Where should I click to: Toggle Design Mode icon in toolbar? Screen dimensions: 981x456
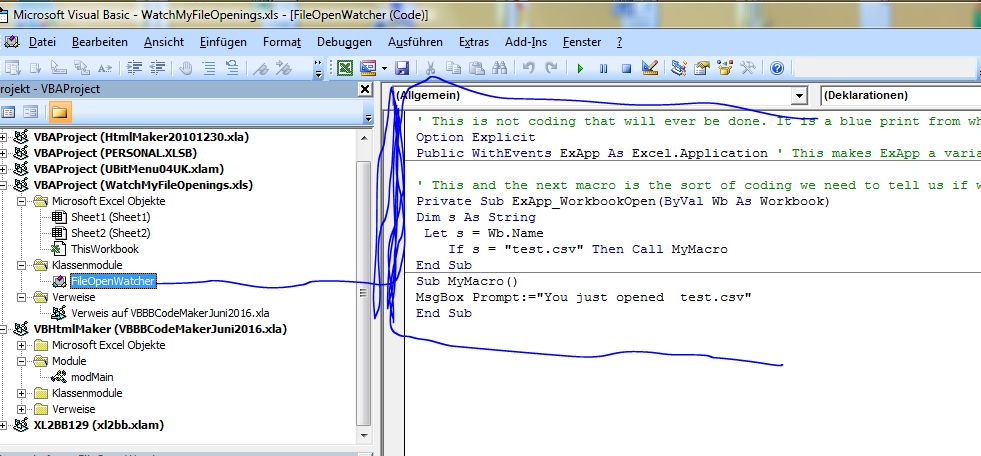tap(649, 68)
